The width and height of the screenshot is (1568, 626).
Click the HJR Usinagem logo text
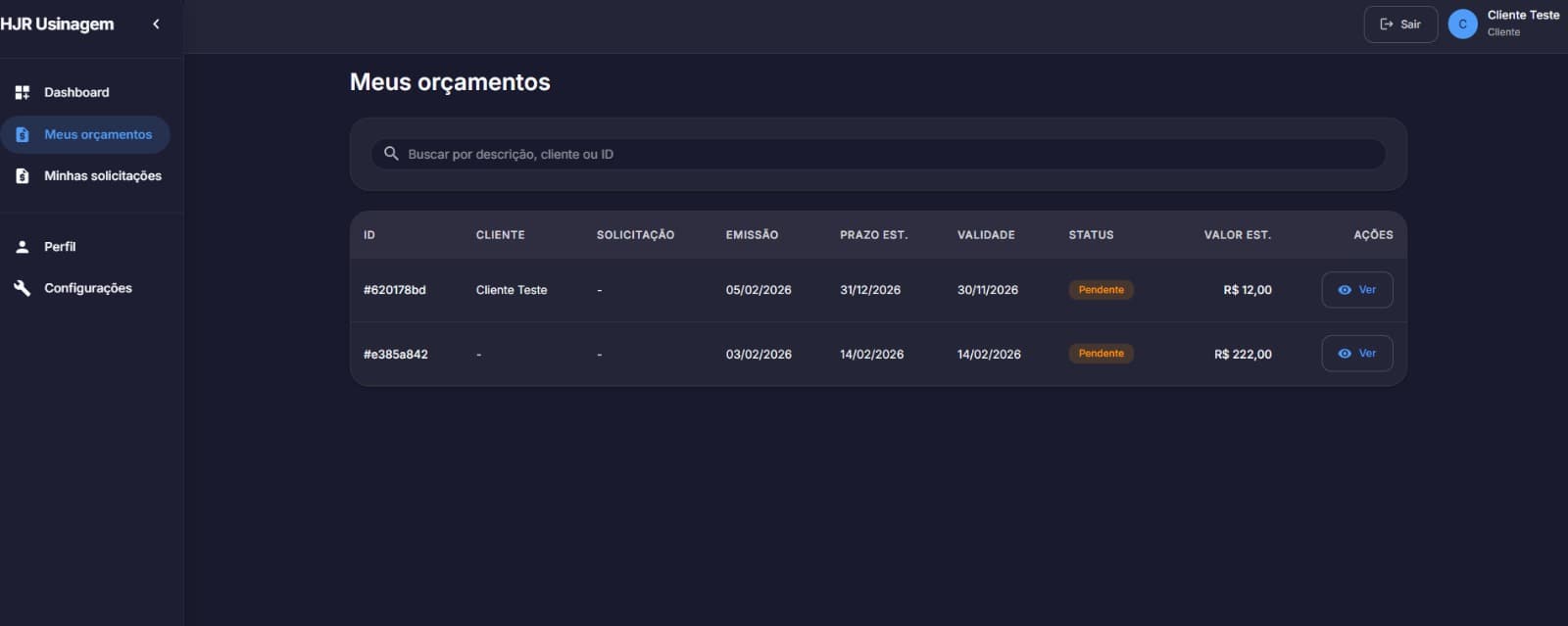coord(57,24)
